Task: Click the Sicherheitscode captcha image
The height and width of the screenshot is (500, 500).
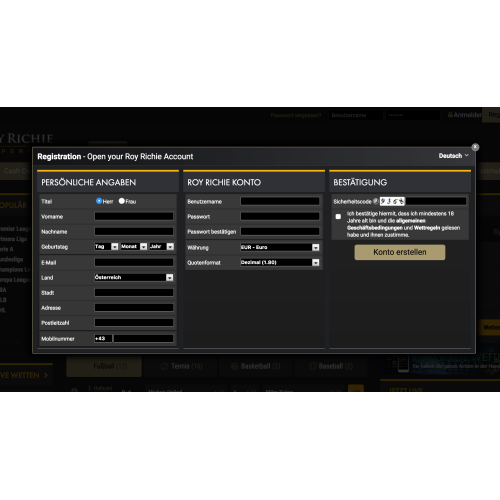Action: point(392,201)
